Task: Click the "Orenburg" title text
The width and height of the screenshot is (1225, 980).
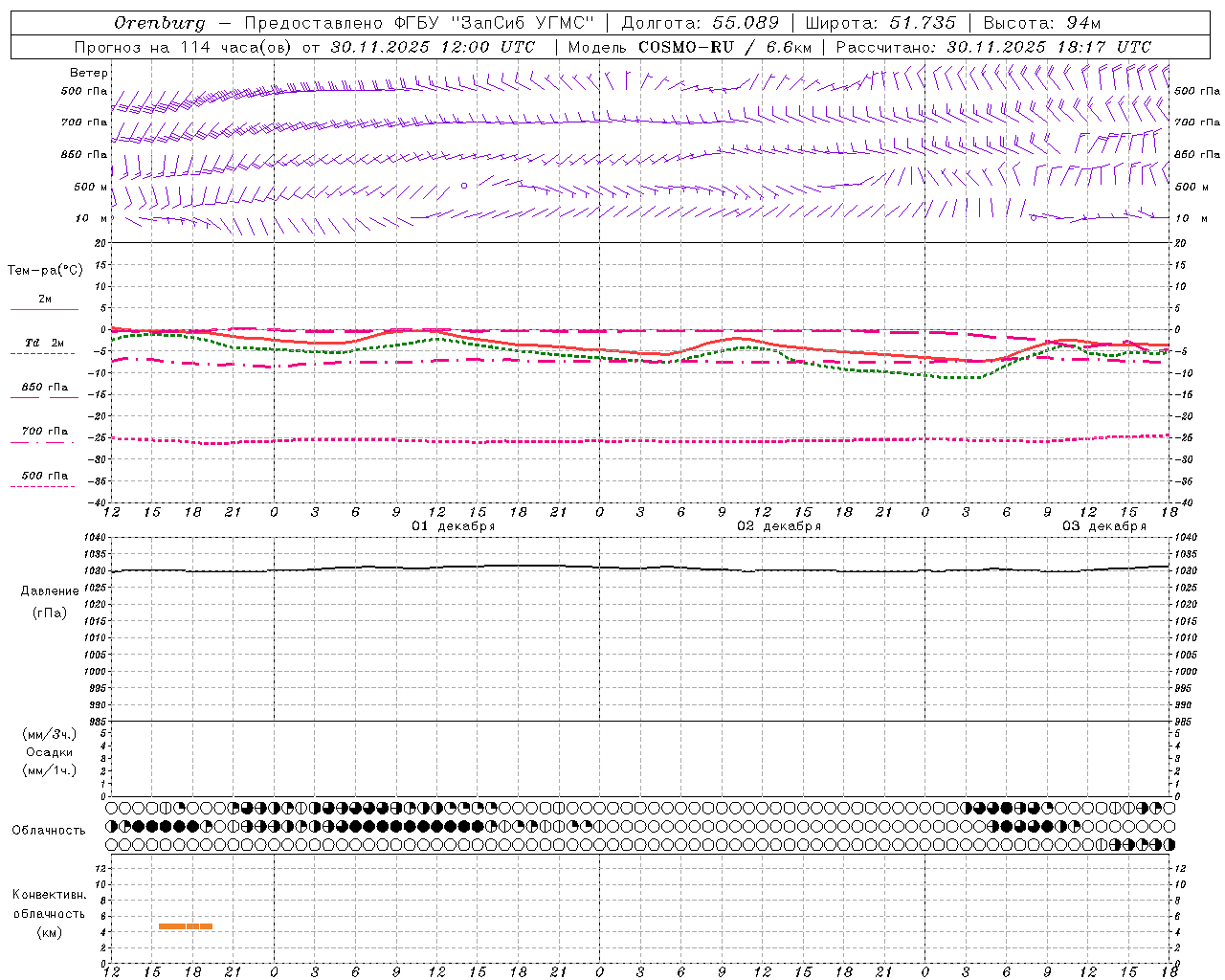Action: tap(159, 23)
